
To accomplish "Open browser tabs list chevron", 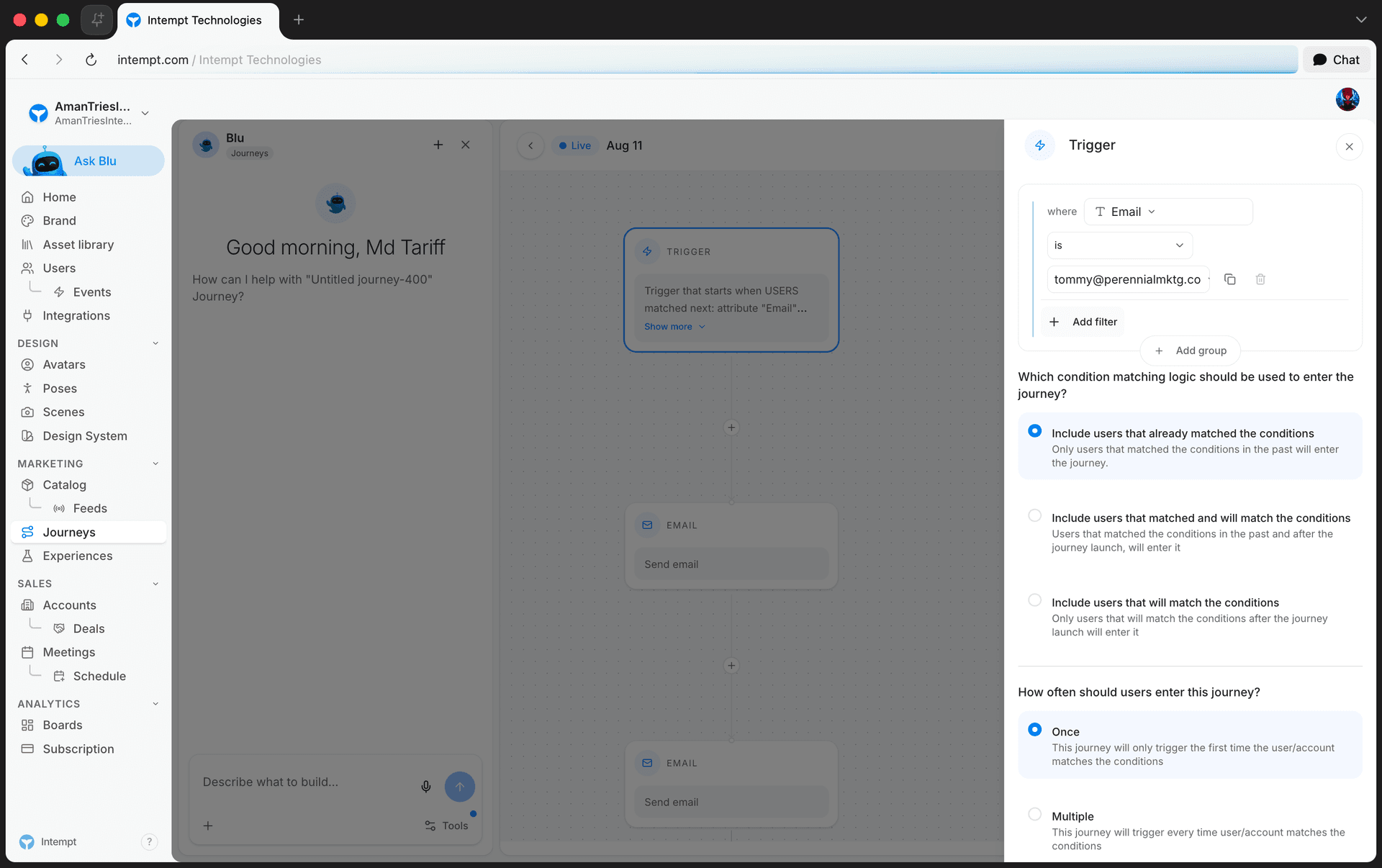I will tap(1360, 19).
